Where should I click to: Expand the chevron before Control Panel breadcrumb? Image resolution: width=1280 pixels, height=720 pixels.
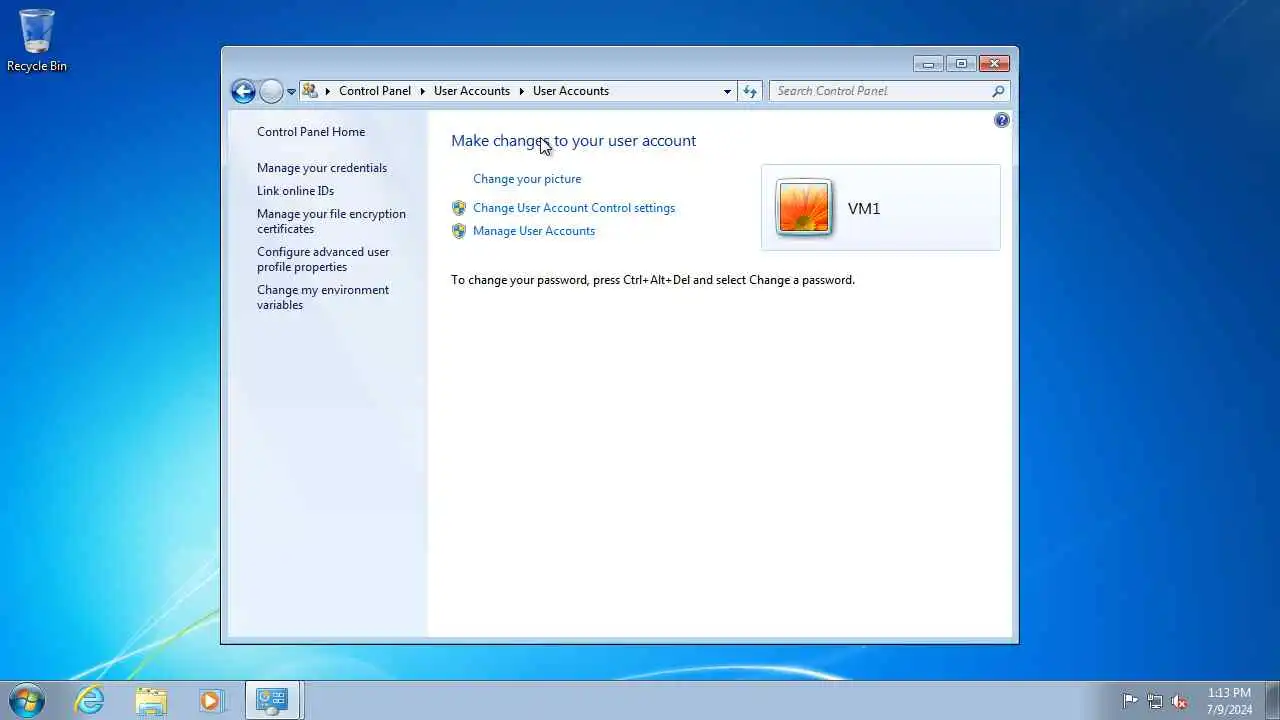tap(327, 91)
